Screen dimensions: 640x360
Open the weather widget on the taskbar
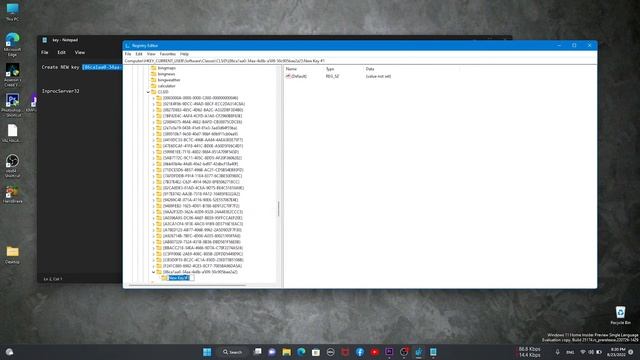pyautogui.click(x=9, y=352)
